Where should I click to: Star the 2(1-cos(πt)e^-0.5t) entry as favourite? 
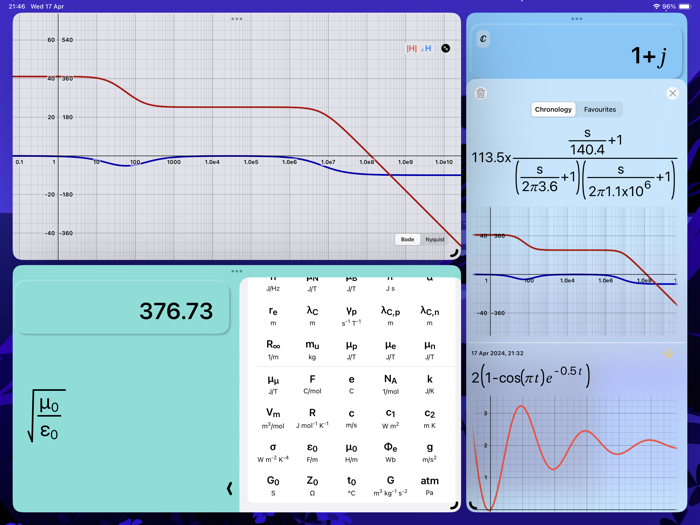pos(668,354)
